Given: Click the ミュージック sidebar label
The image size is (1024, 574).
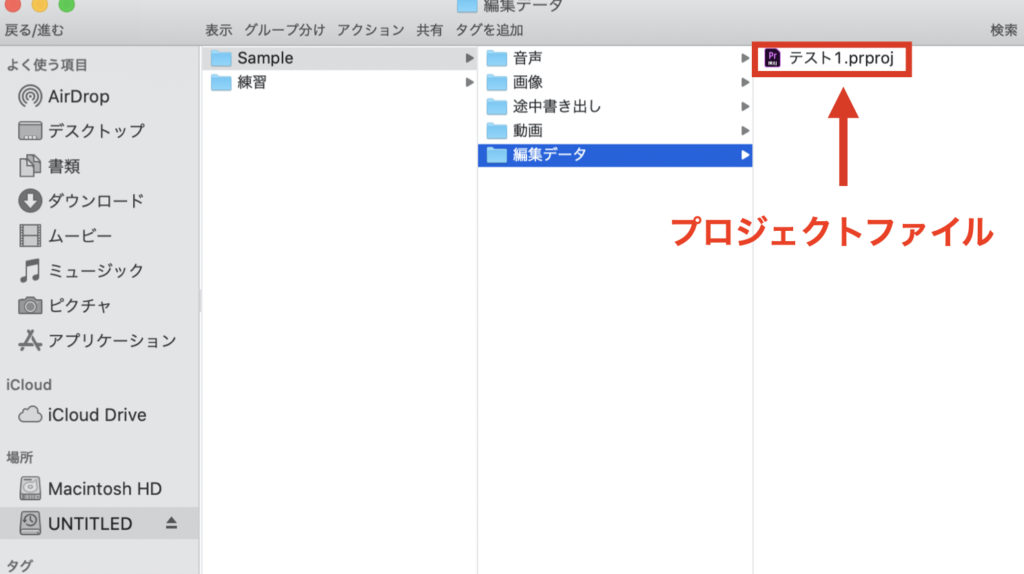Looking at the screenshot, I should tap(96, 270).
